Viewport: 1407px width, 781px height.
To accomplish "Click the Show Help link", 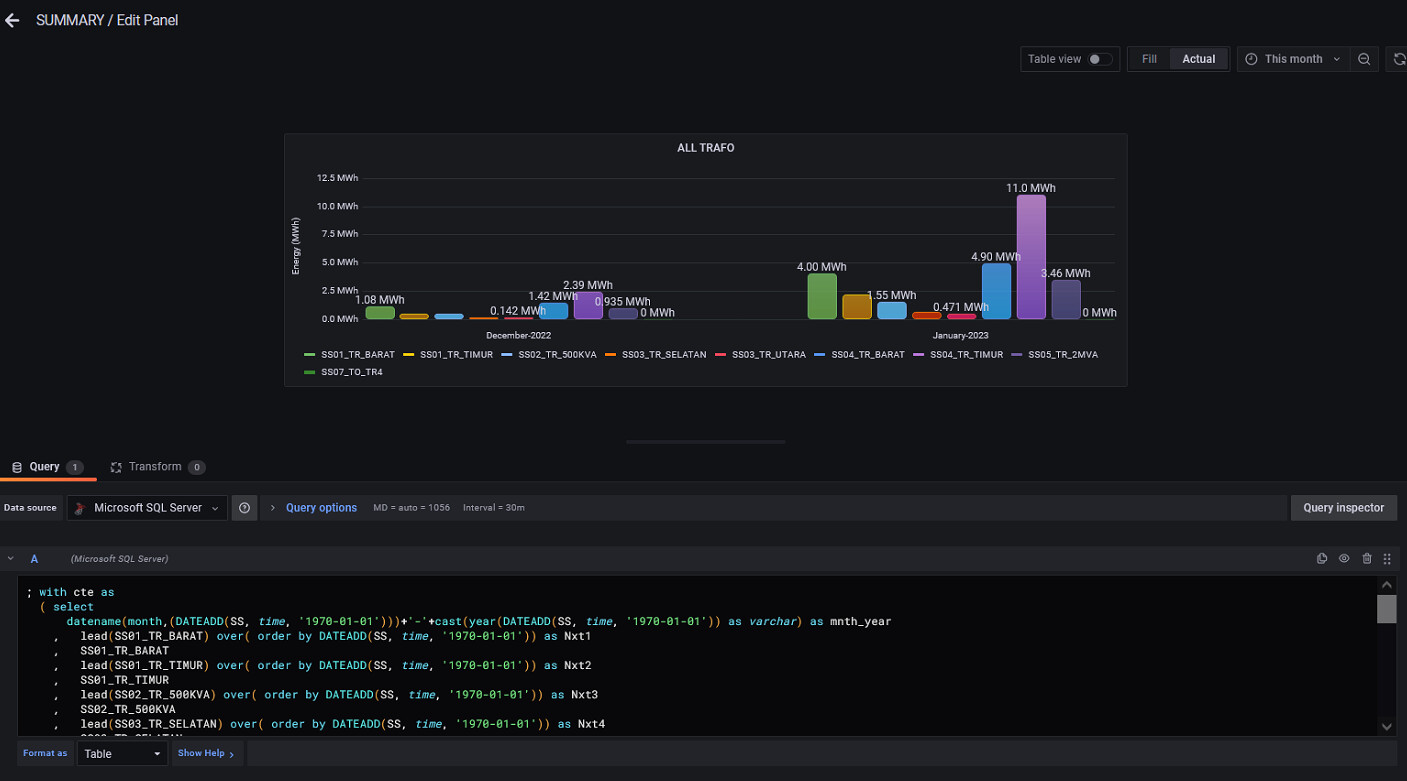I will click(x=203, y=753).
